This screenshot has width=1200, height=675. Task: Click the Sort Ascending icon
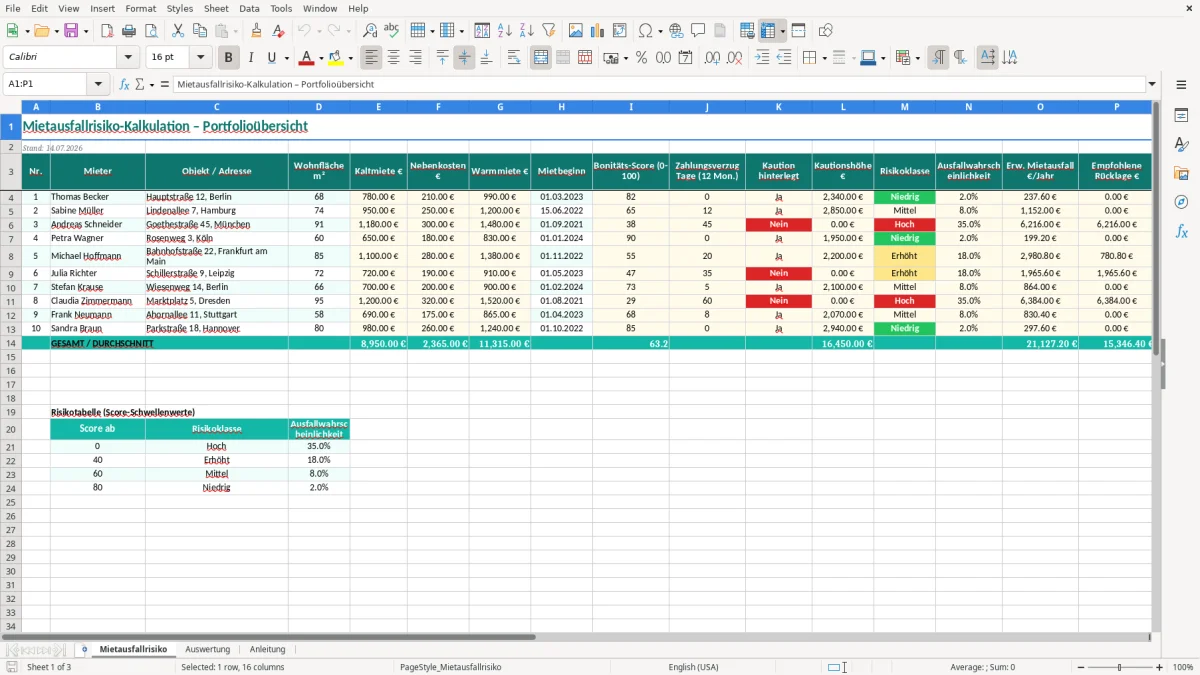pos(504,31)
